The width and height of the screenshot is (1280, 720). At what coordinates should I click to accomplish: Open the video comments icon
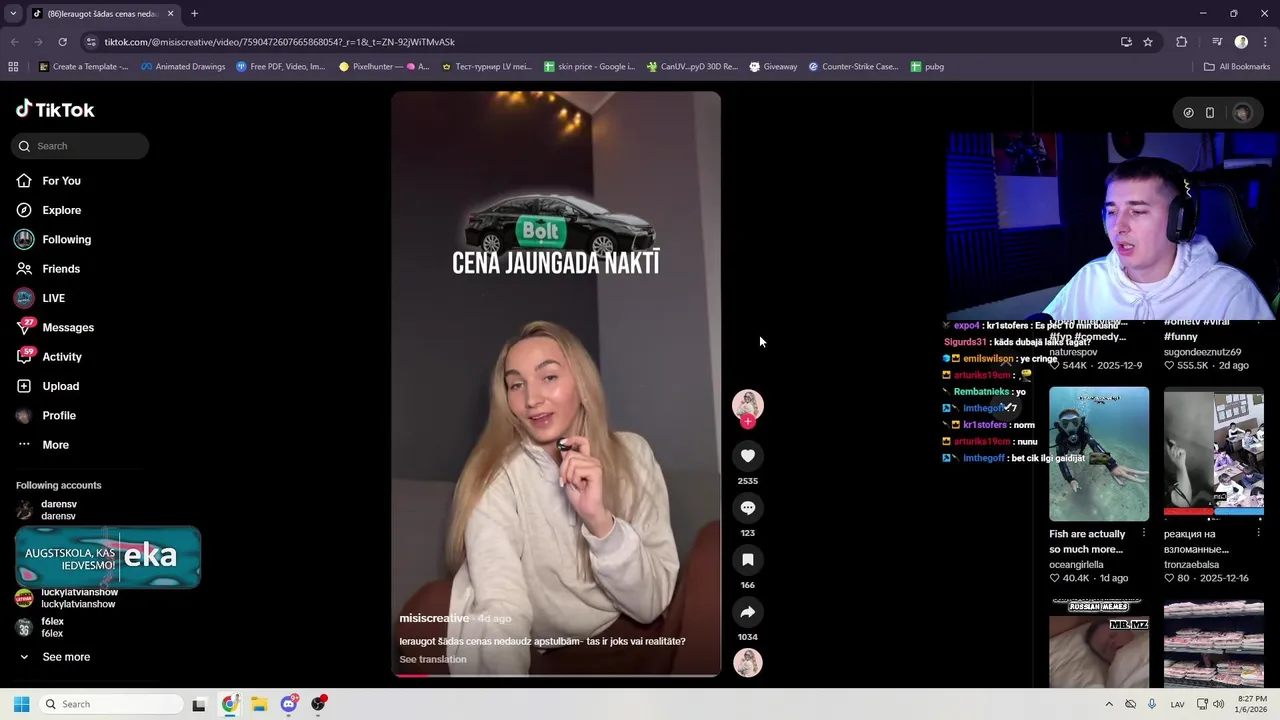[748, 508]
